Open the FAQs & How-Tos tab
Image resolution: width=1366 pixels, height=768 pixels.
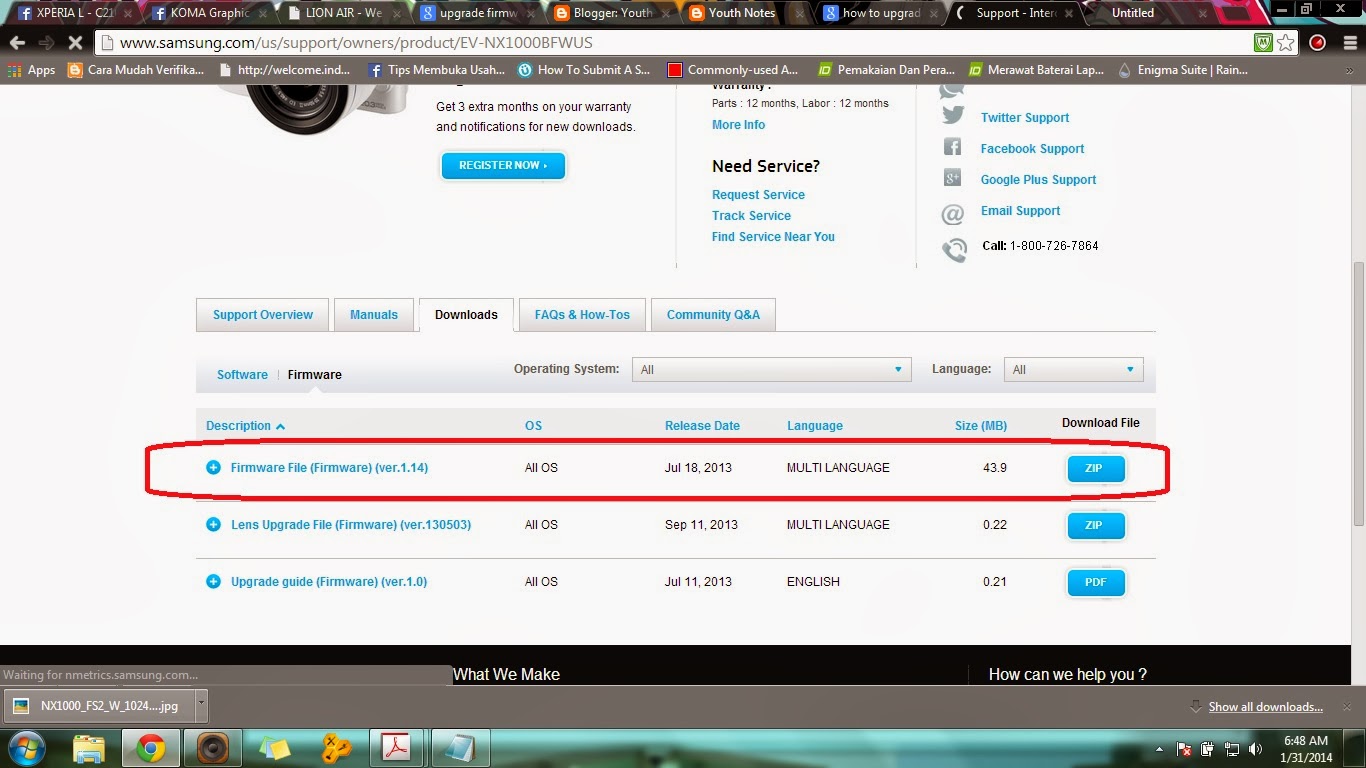[x=582, y=315]
